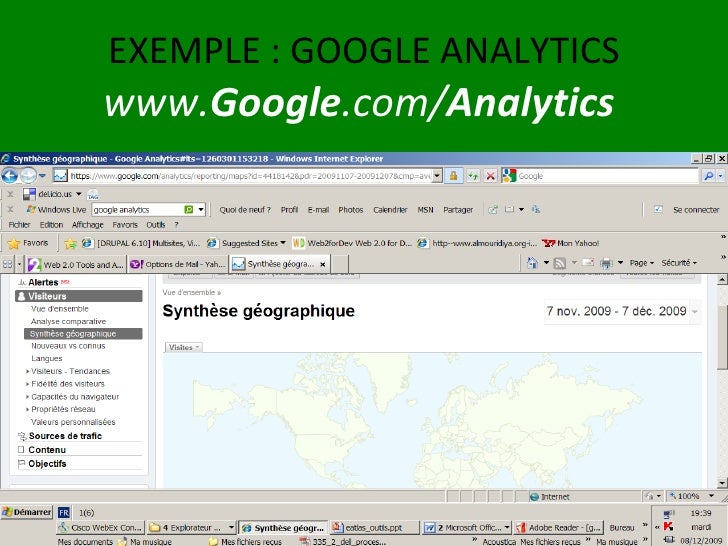728x546 pixels.
Task: Switch to Options de Mail - Yahoo tab
Action: 178,265
